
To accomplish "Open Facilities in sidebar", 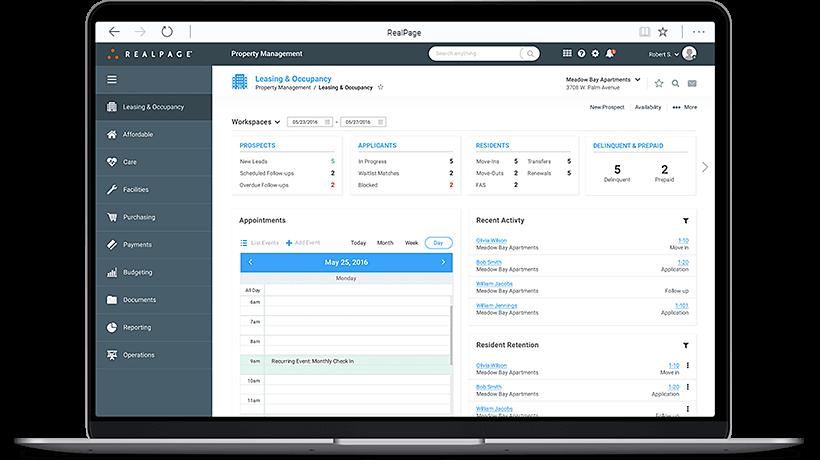I will (x=154, y=190).
